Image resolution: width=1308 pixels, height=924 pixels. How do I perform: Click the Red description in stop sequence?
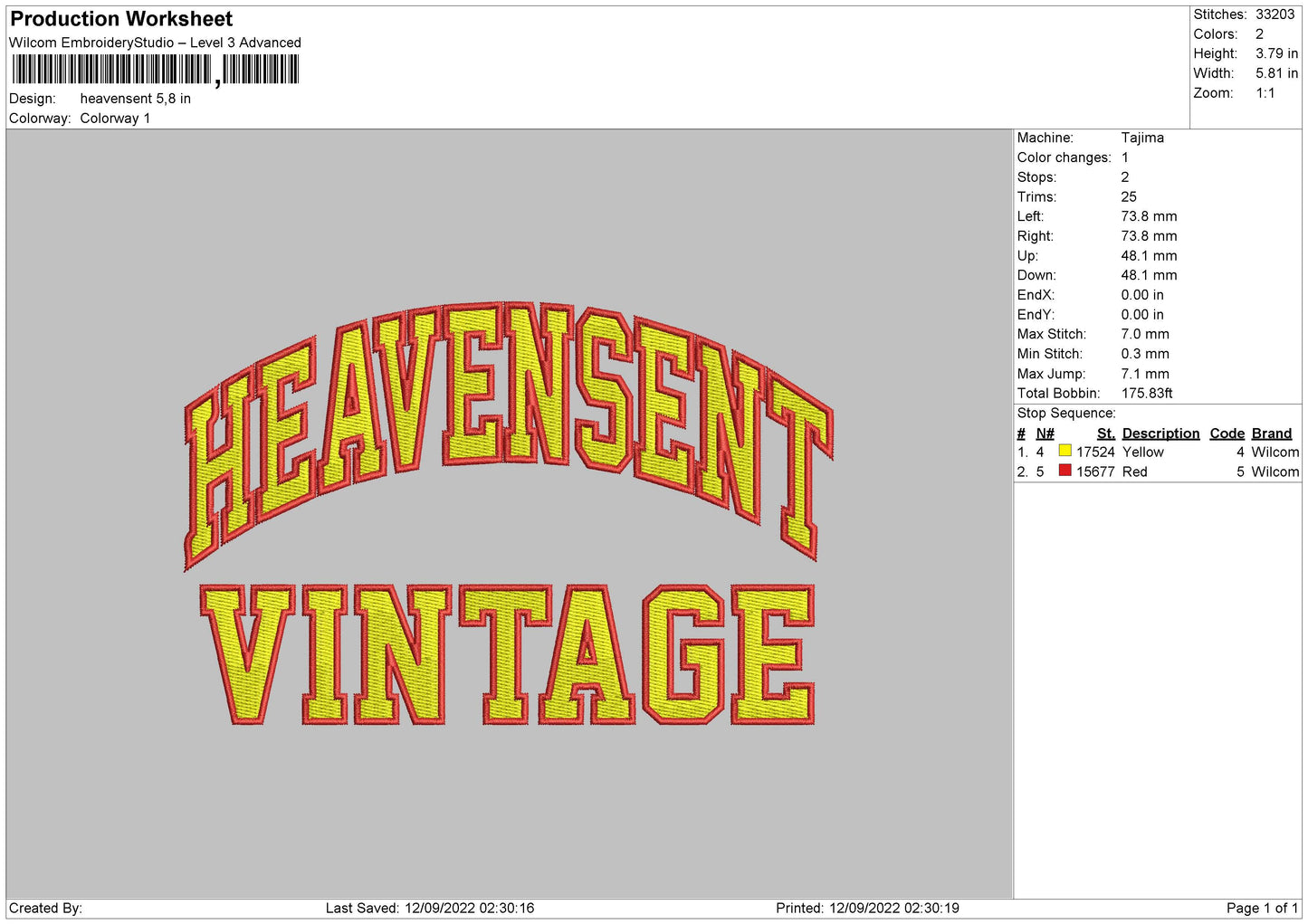tap(1135, 472)
